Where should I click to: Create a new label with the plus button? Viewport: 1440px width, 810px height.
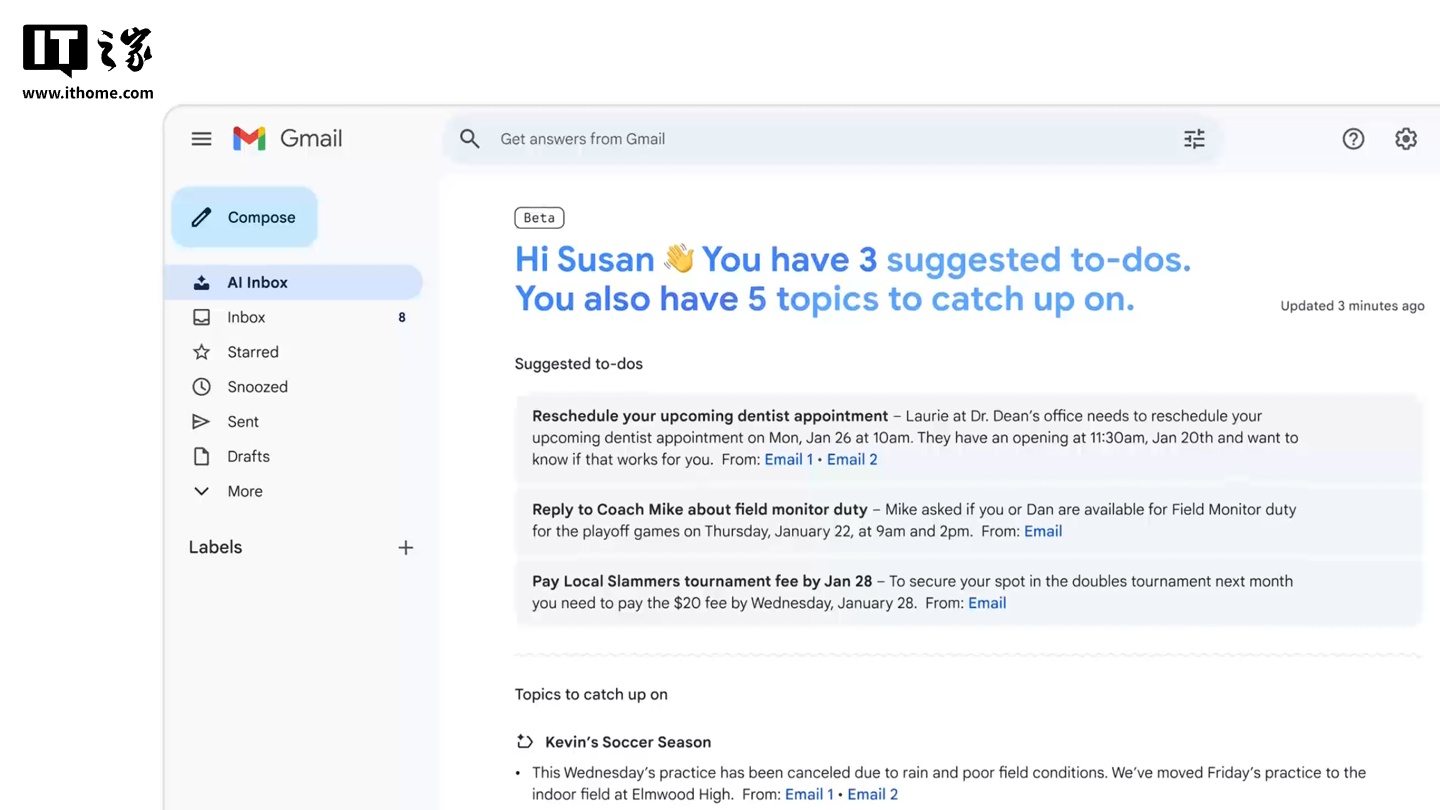click(x=406, y=547)
